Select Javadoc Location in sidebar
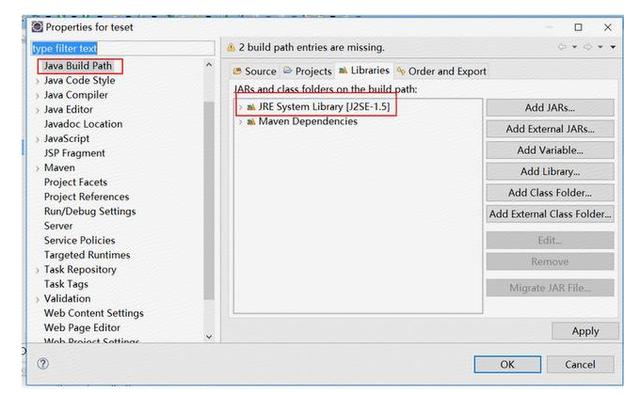Screen dimensions: 640x394 coord(83,124)
